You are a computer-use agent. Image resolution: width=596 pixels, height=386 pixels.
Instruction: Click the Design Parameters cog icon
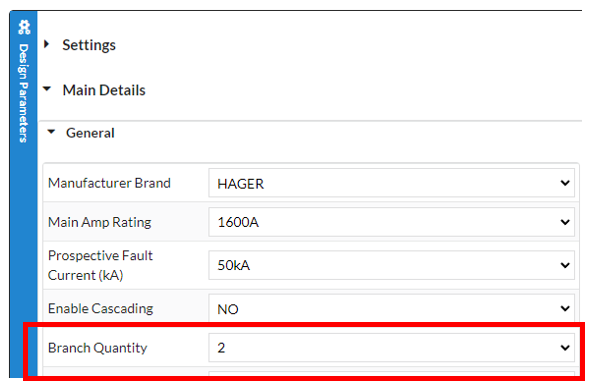(24, 27)
